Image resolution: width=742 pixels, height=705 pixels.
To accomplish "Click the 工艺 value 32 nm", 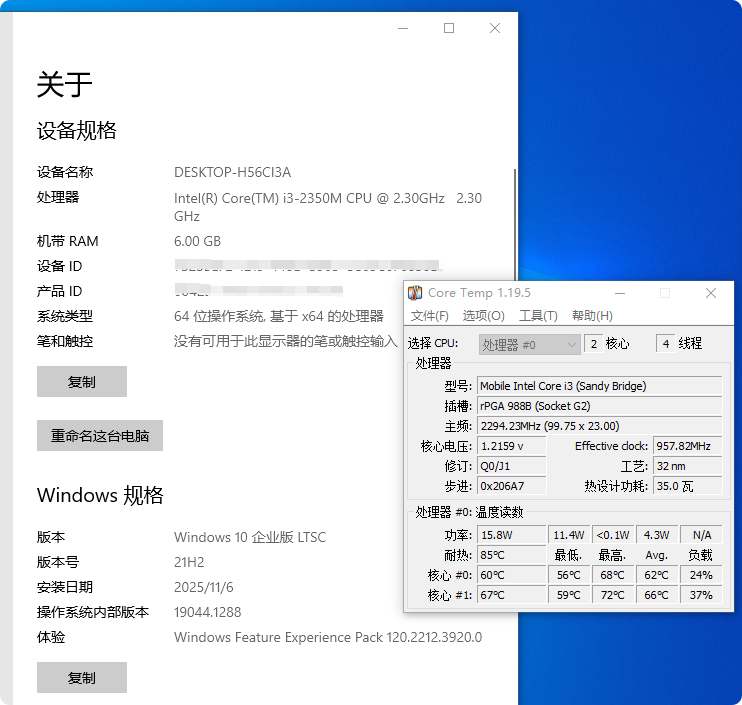I will click(688, 466).
